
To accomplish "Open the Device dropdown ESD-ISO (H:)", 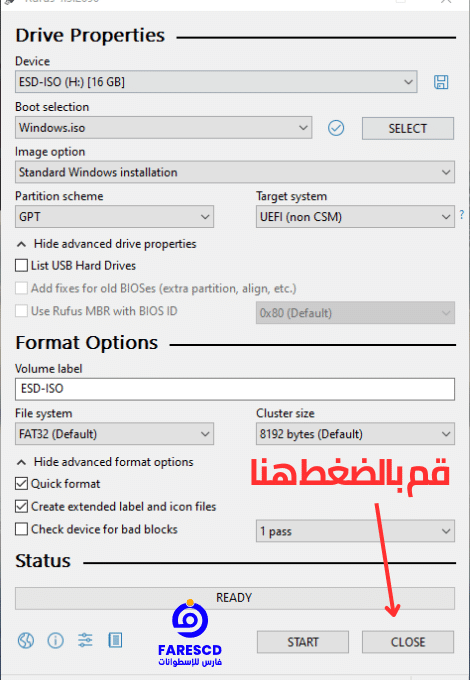I will [x=216, y=82].
